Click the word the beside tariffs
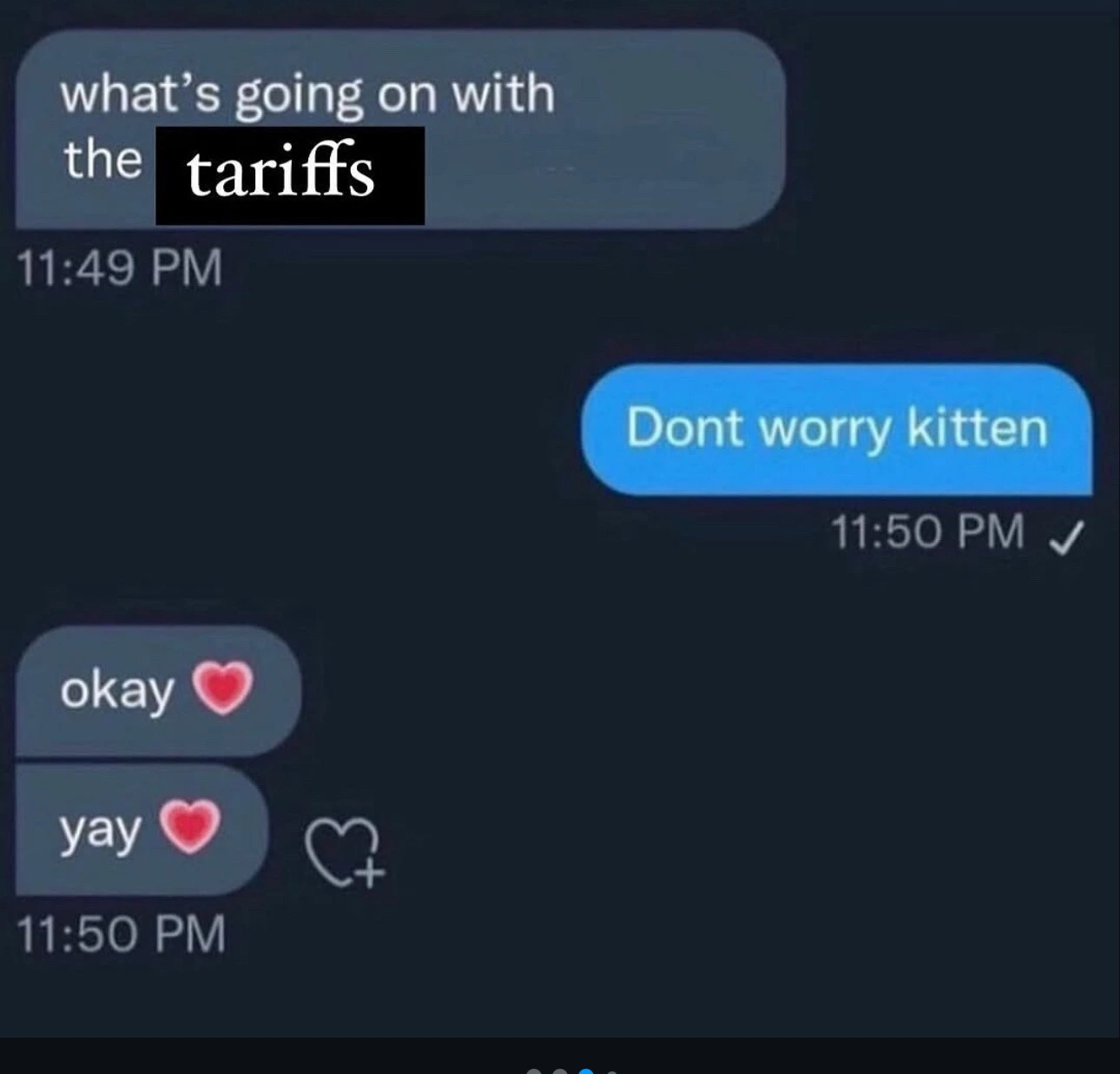Image resolution: width=1120 pixels, height=1074 pixels. pyautogui.click(x=102, y=160)
